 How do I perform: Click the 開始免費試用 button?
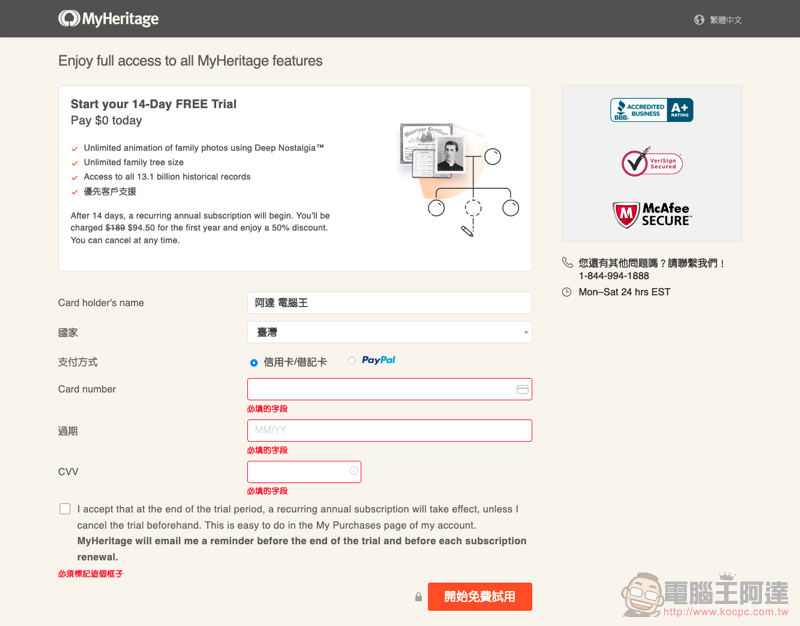coord(480,596)
